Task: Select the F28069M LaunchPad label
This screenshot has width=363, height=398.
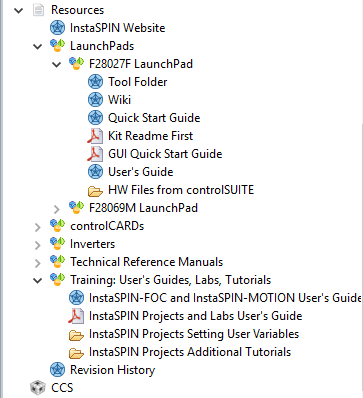Action: [143, 208]
